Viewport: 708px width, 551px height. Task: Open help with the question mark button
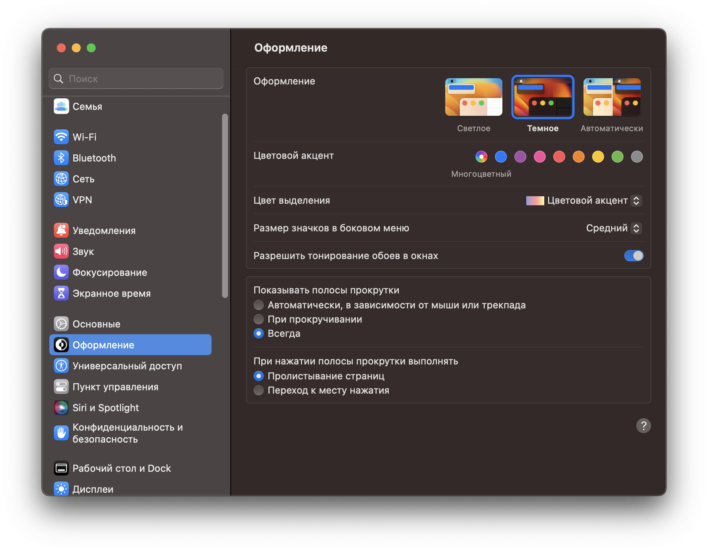click(643, 425)
